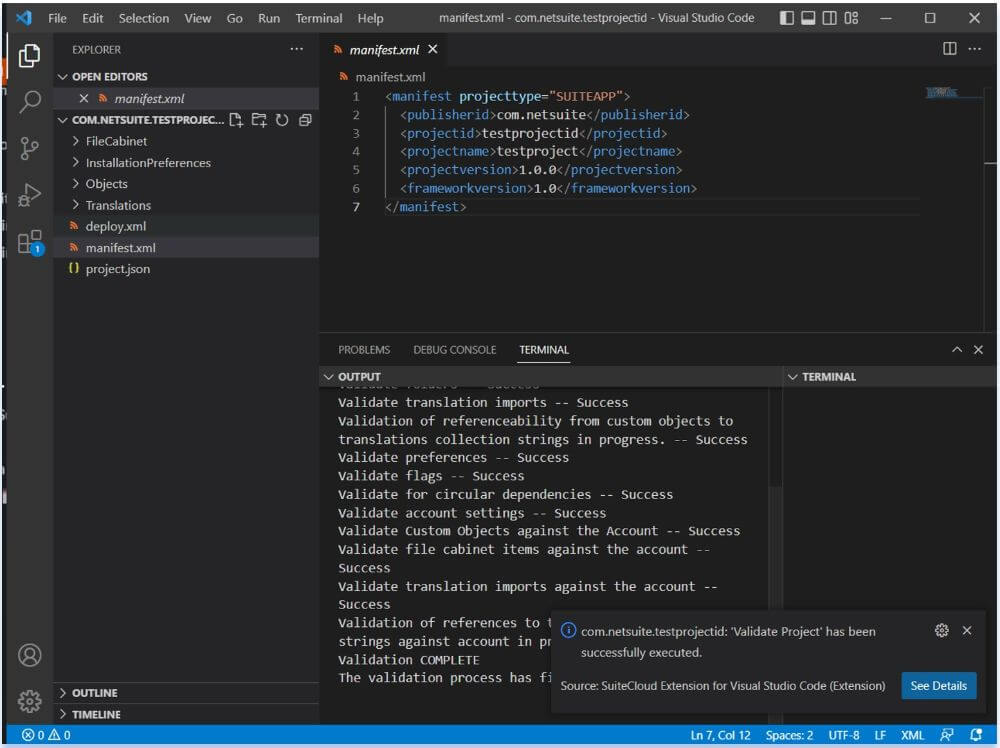The width and height of the screenshot is (1000, 748).
Task: Switch to the Problems panel tab
Action: [364, 349]
